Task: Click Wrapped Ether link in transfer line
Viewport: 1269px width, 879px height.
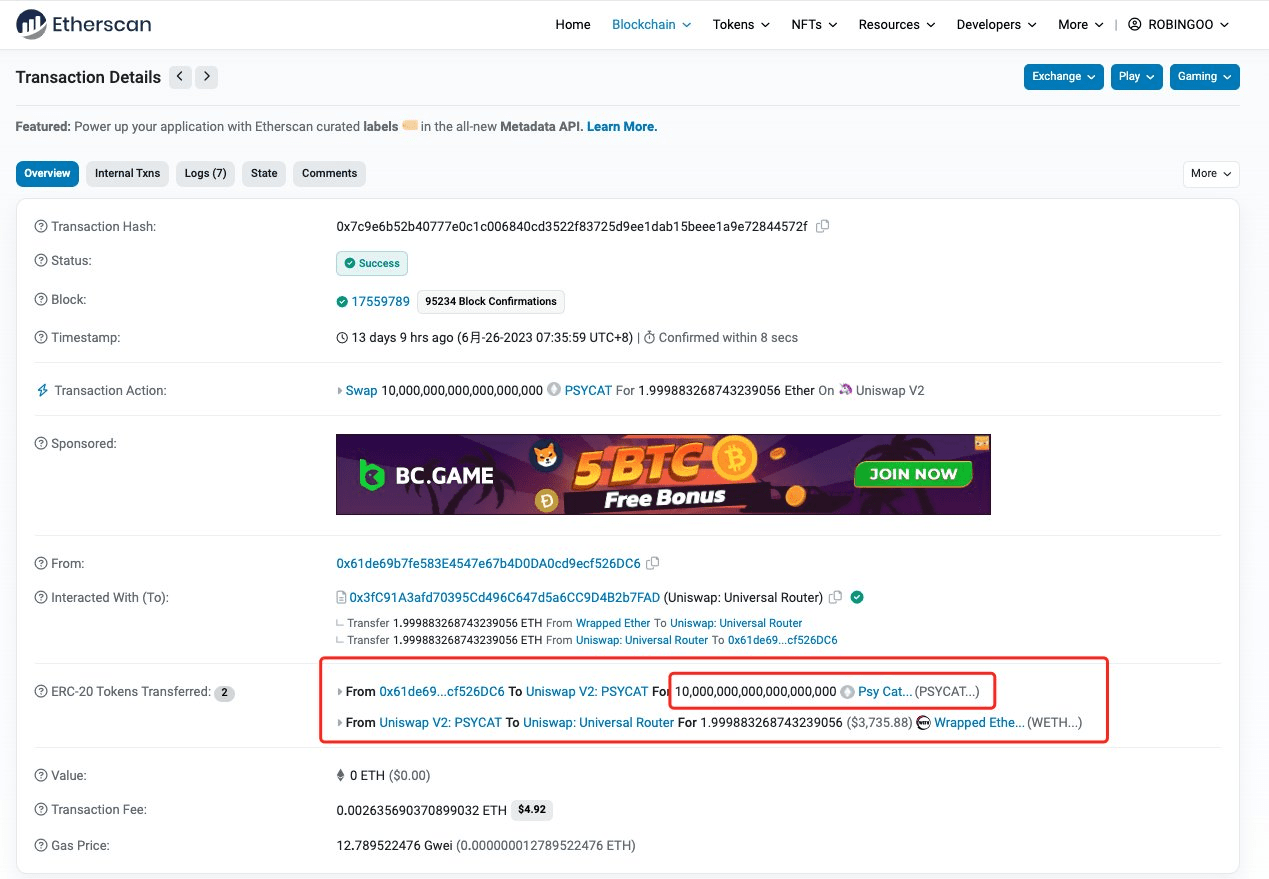Action: click(x=613, y=624)
